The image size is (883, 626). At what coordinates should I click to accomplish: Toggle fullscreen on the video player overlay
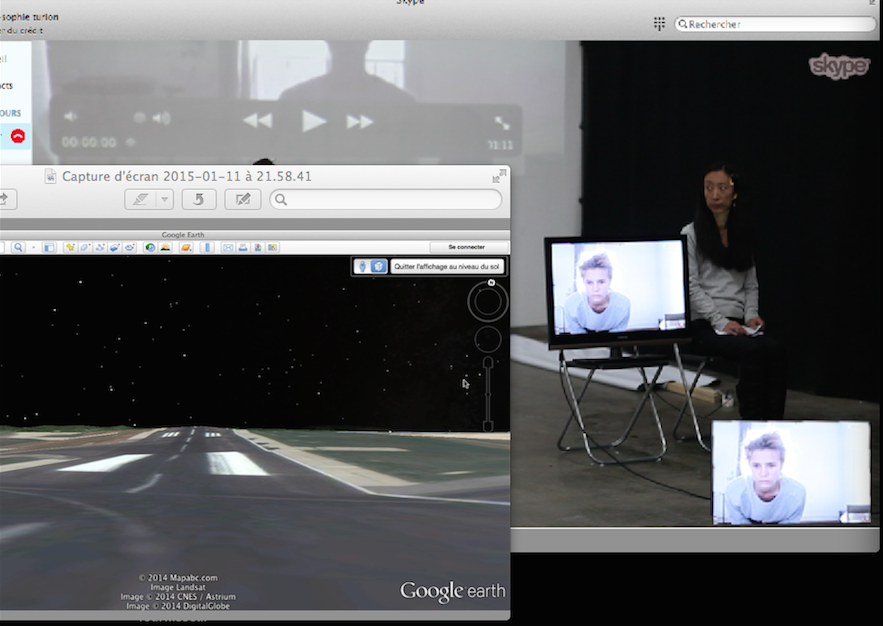click(x=502, y=122)
